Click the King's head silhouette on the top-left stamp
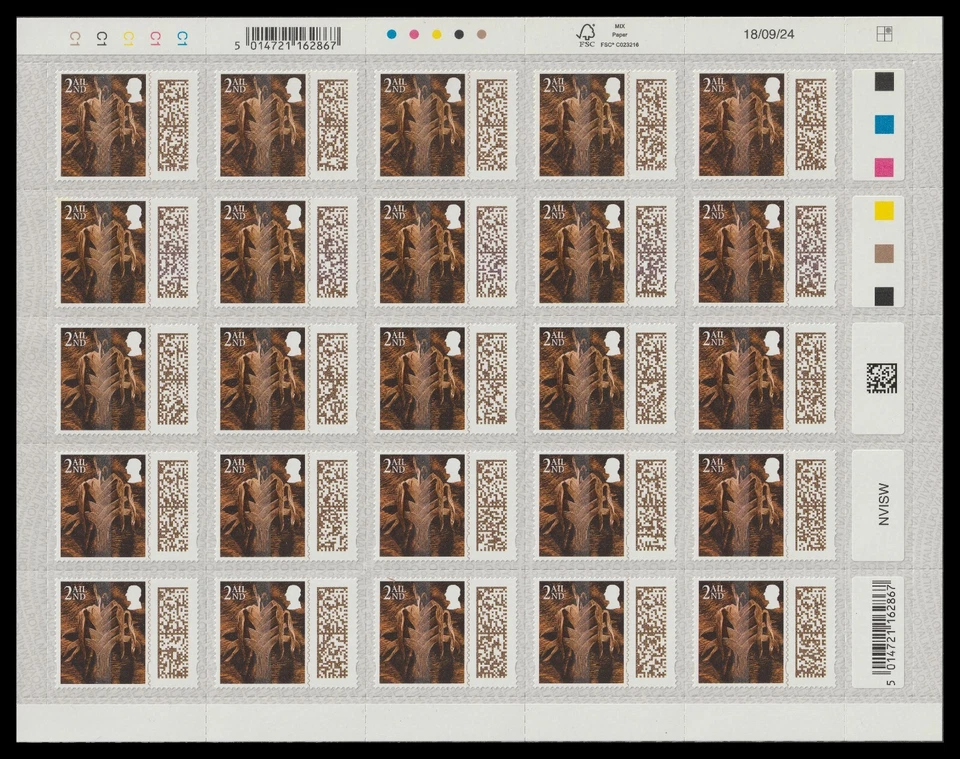Screen dimensions: 960x759 pyautogui.click(x=135, y=89)
